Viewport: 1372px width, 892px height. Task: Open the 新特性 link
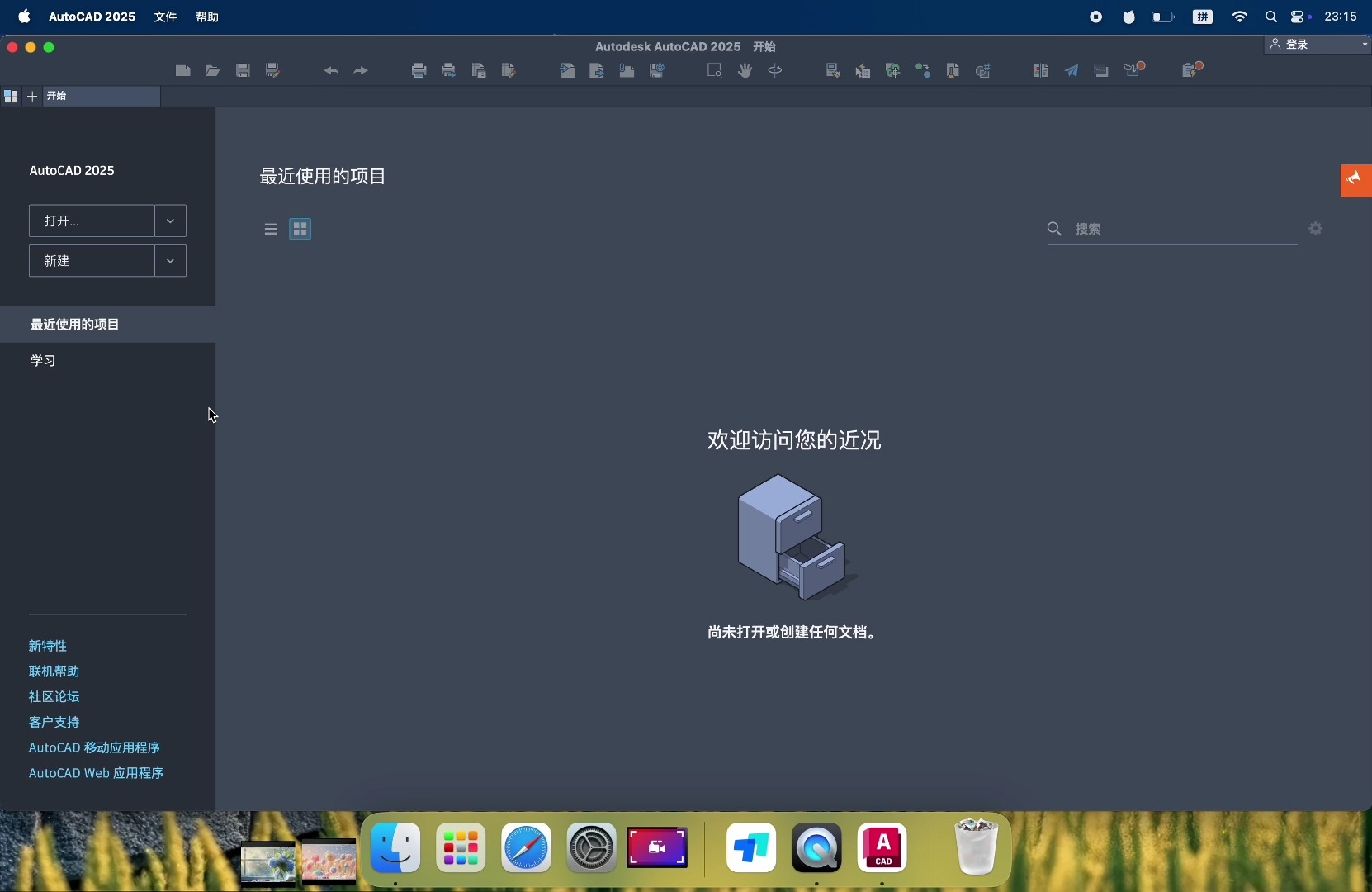click(48, 646)
